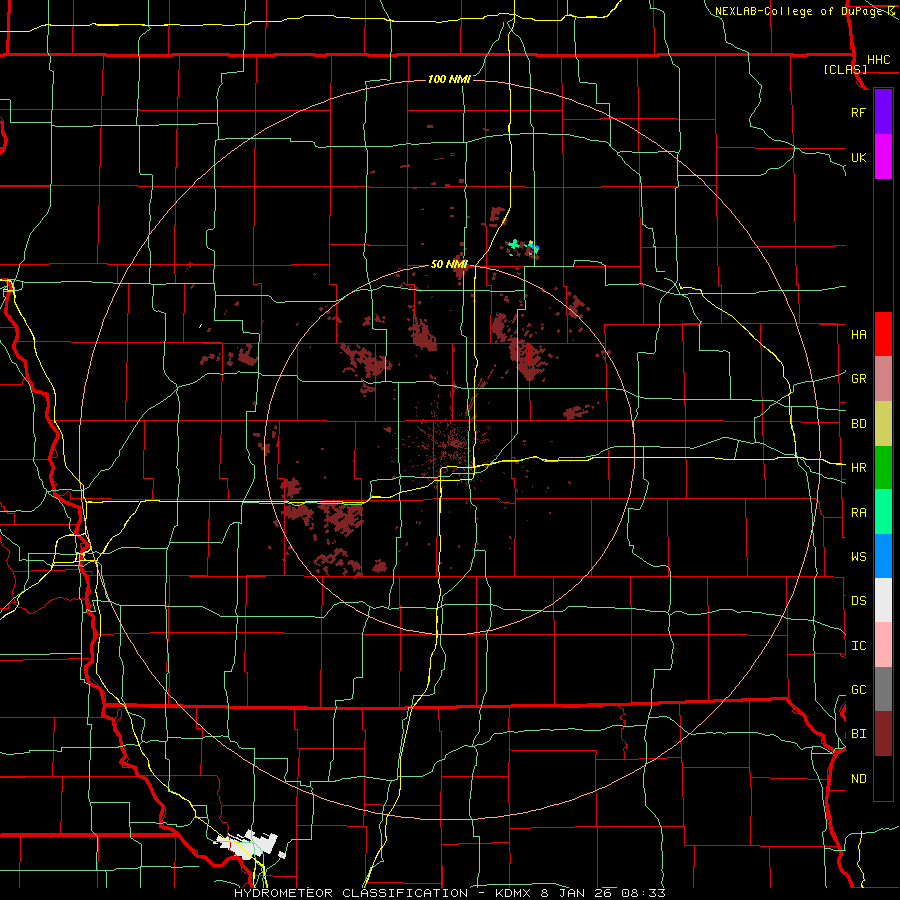This screenshot has width=900, height=900.
Task: Click the 'HYDROMETEOR CLASSIFICATION' title text
Action: (x=351, y=893)
